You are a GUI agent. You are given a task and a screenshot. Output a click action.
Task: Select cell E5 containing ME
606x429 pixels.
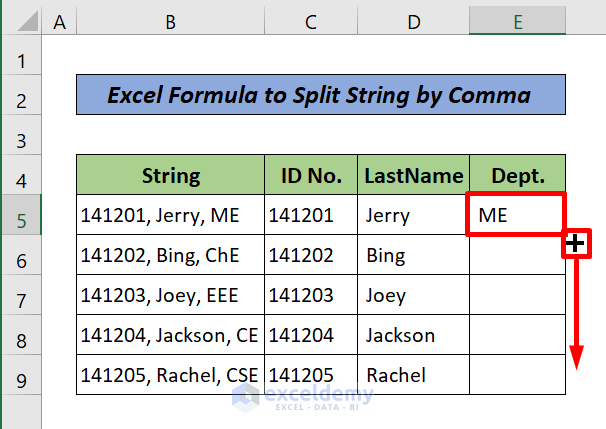pos(516,215)
